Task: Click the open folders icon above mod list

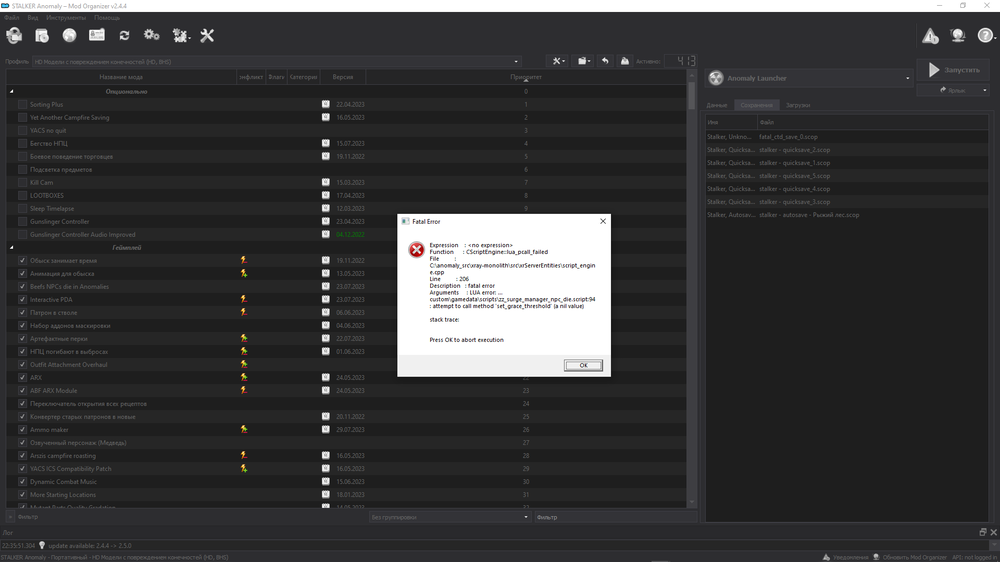Action: 584,61
